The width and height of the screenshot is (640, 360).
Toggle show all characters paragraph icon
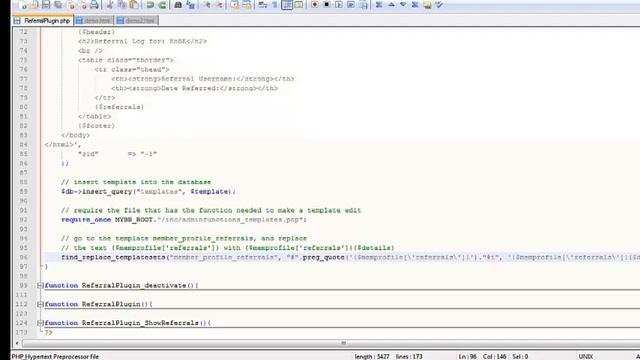pos(275,5)
